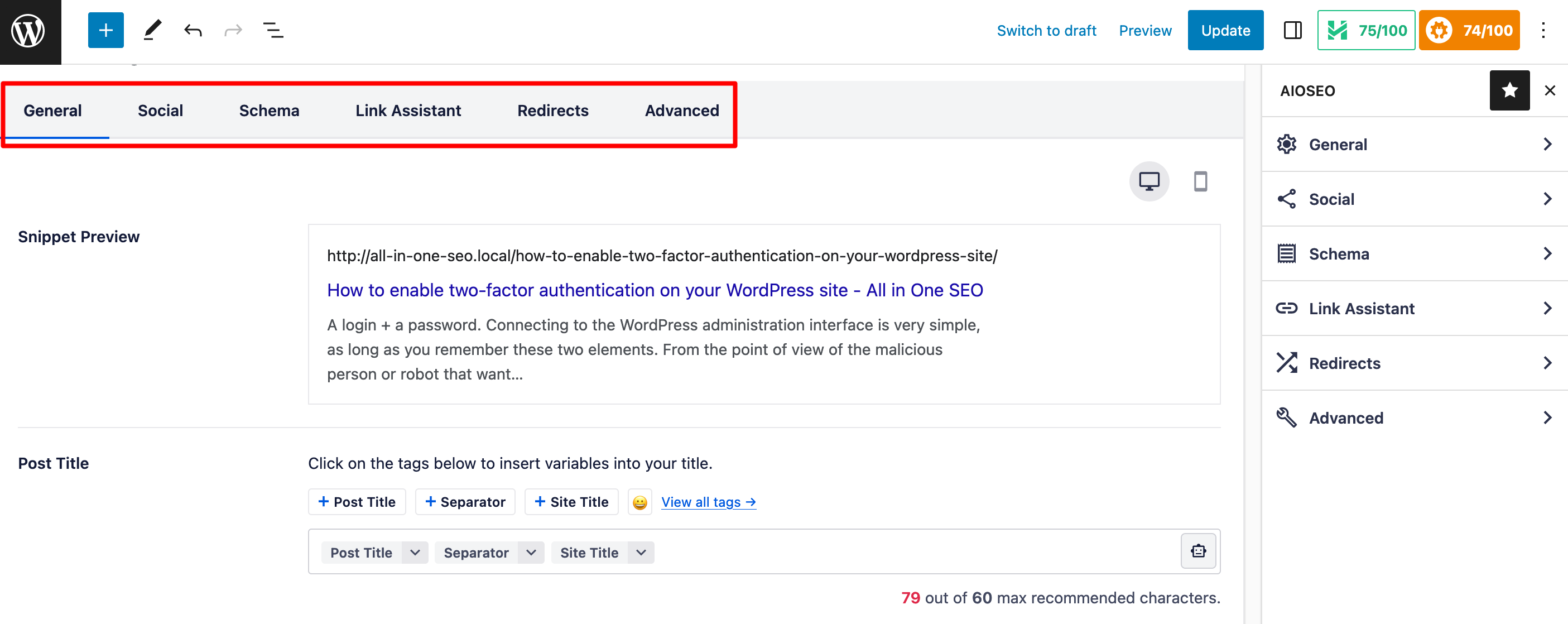Click Schema icon in AIOSEO sidebar
Image resolution: width=1568 pixels, height=624 pixels.
pos(1286,254)
